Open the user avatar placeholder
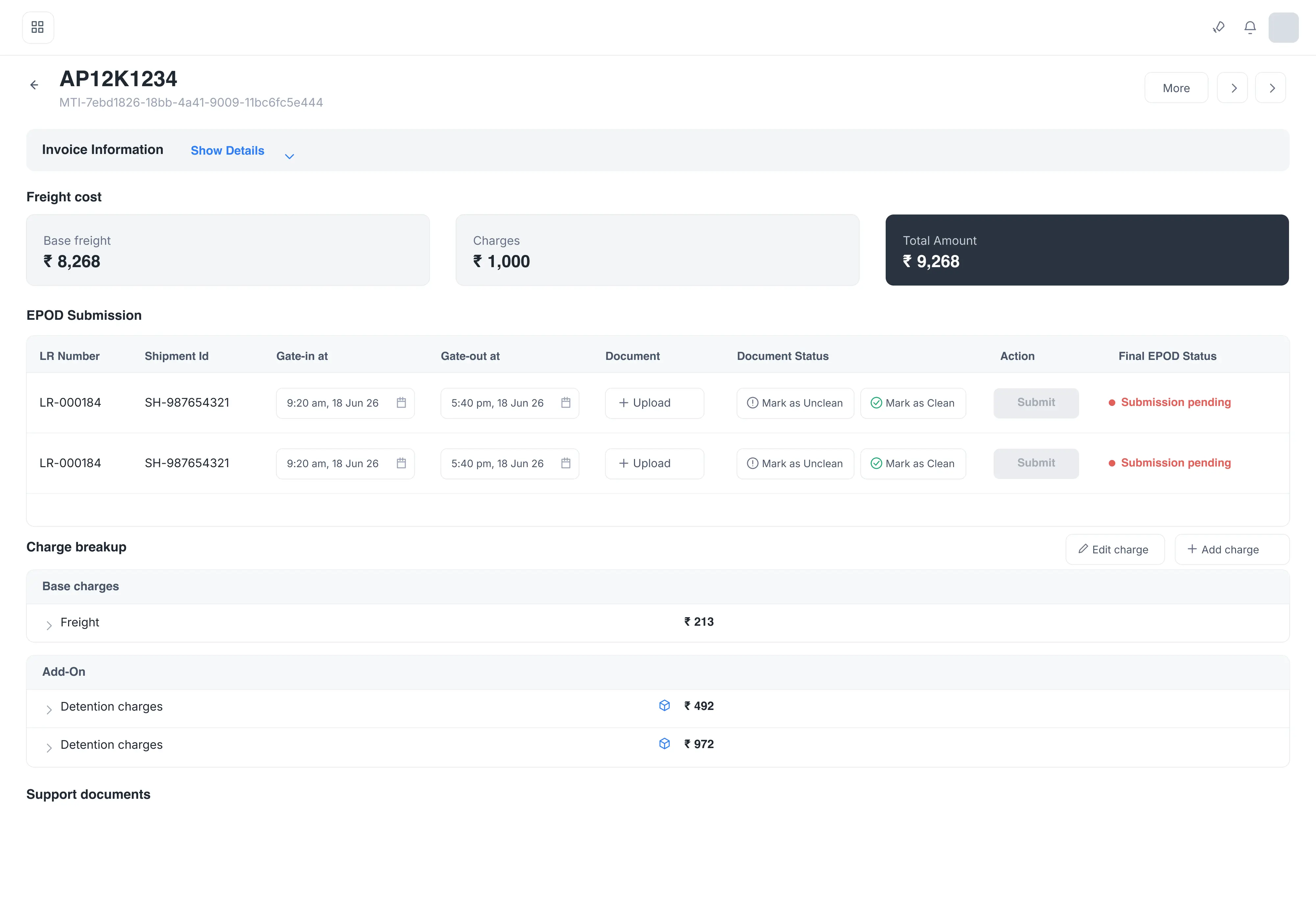The width and height of the screenshot is (1316, 908). click(x=1283, y=27)
